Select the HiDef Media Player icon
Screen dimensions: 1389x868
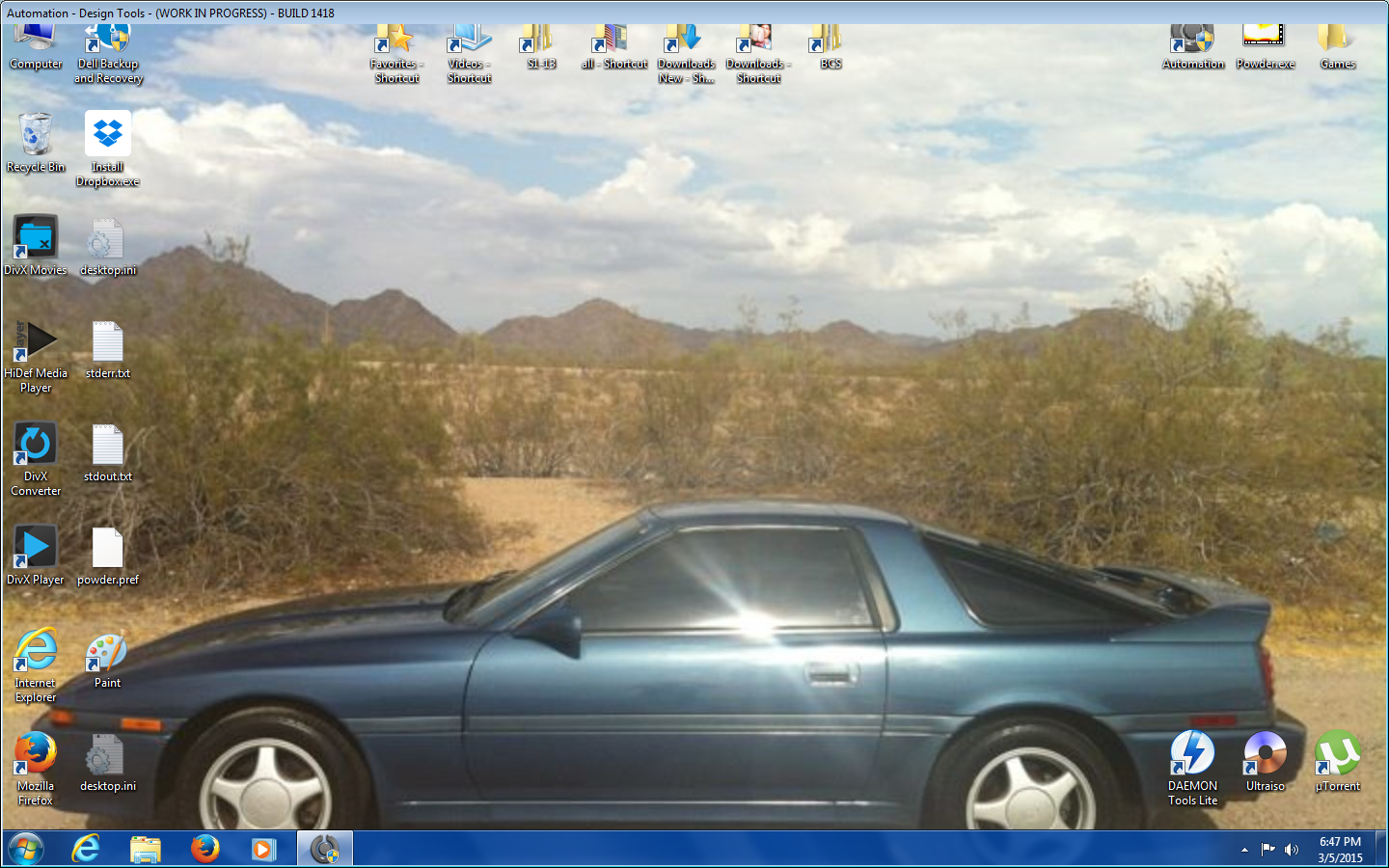tap(36, 341)
